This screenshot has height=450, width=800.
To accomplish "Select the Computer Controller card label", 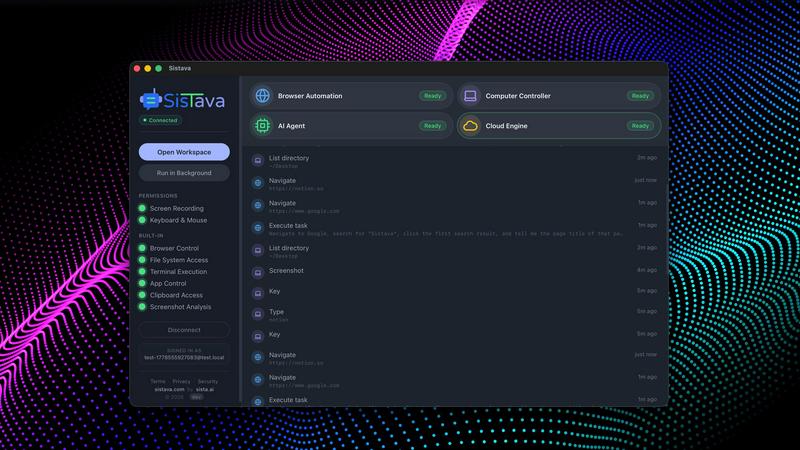I will [x=518, y=96].
